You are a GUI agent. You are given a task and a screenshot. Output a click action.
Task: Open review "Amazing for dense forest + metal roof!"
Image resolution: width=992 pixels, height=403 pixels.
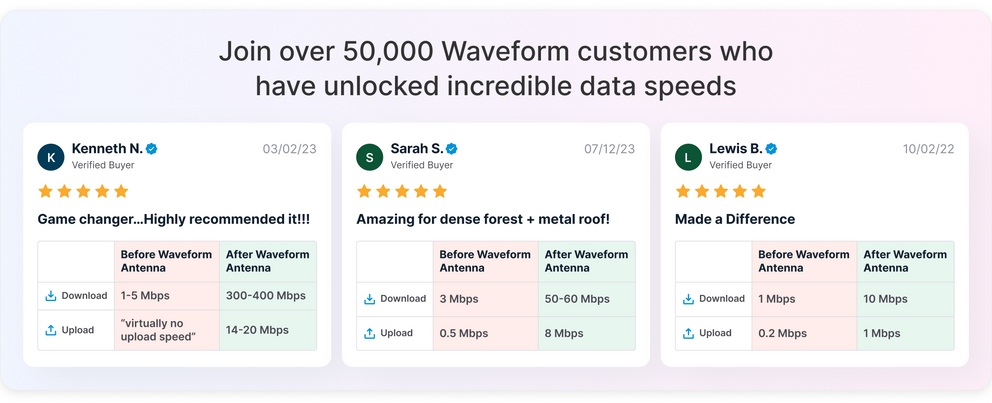click(483, 219)
